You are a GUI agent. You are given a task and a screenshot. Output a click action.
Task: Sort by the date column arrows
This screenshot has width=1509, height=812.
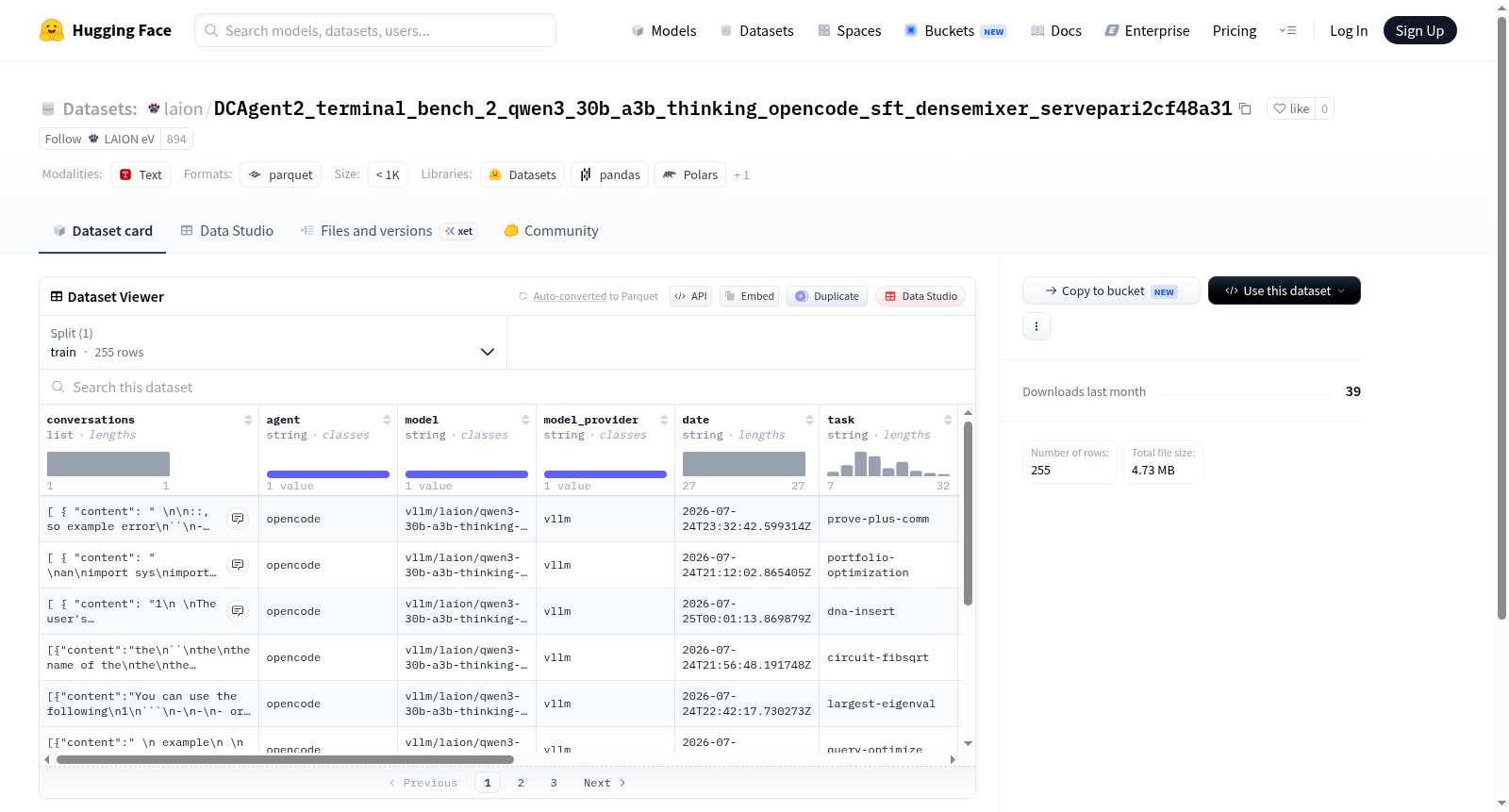[x=809, y=420]
